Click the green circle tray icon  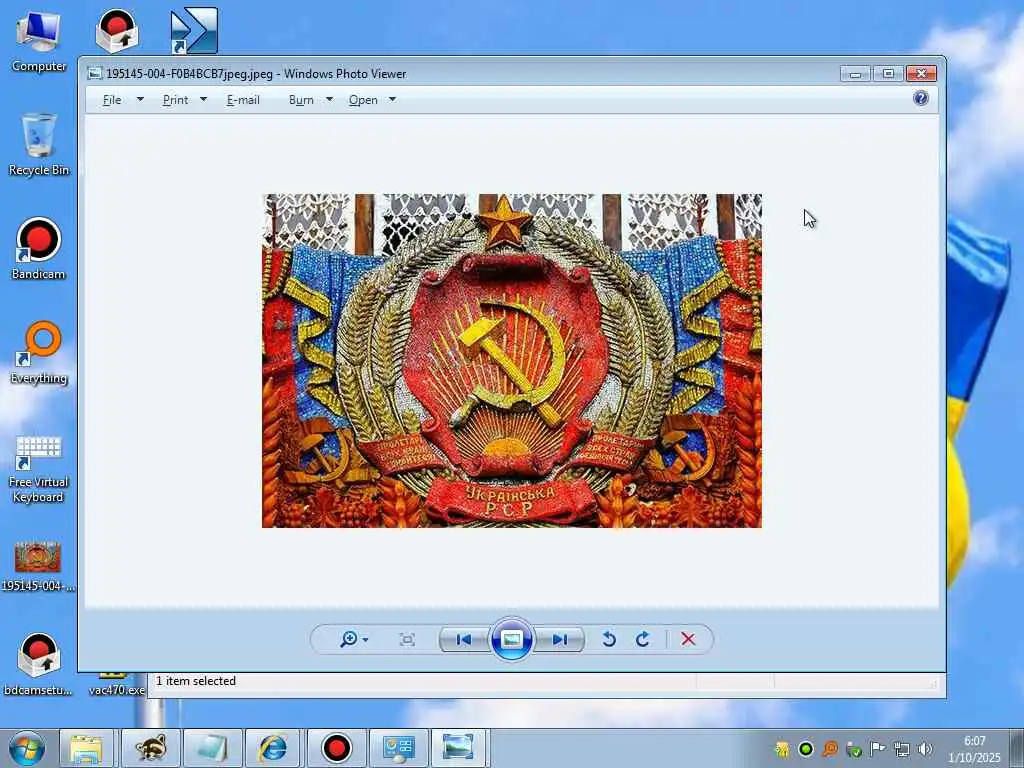[806, 748]
